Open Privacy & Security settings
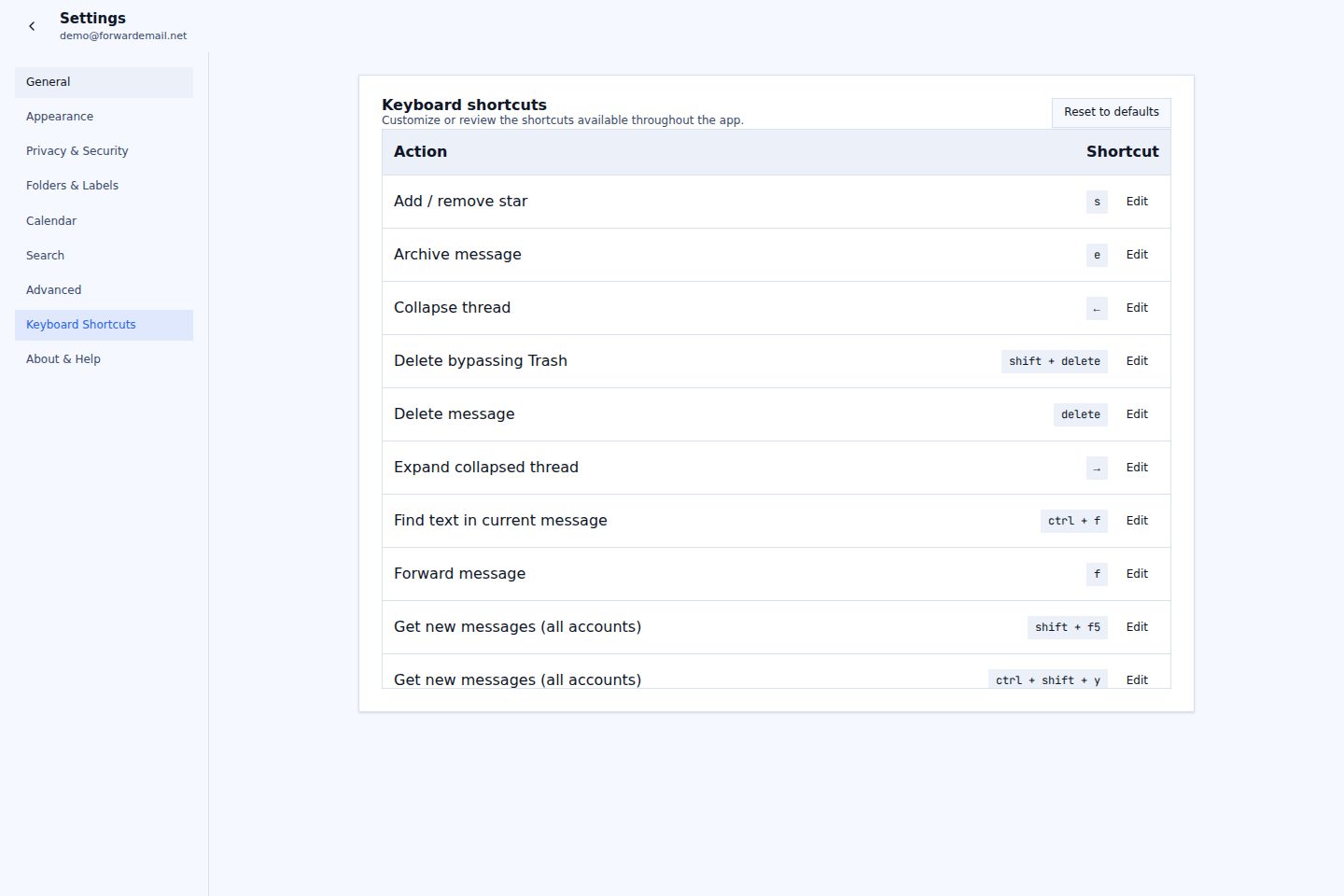Screen dimensions: 1344x896 (x=104, y=151)
